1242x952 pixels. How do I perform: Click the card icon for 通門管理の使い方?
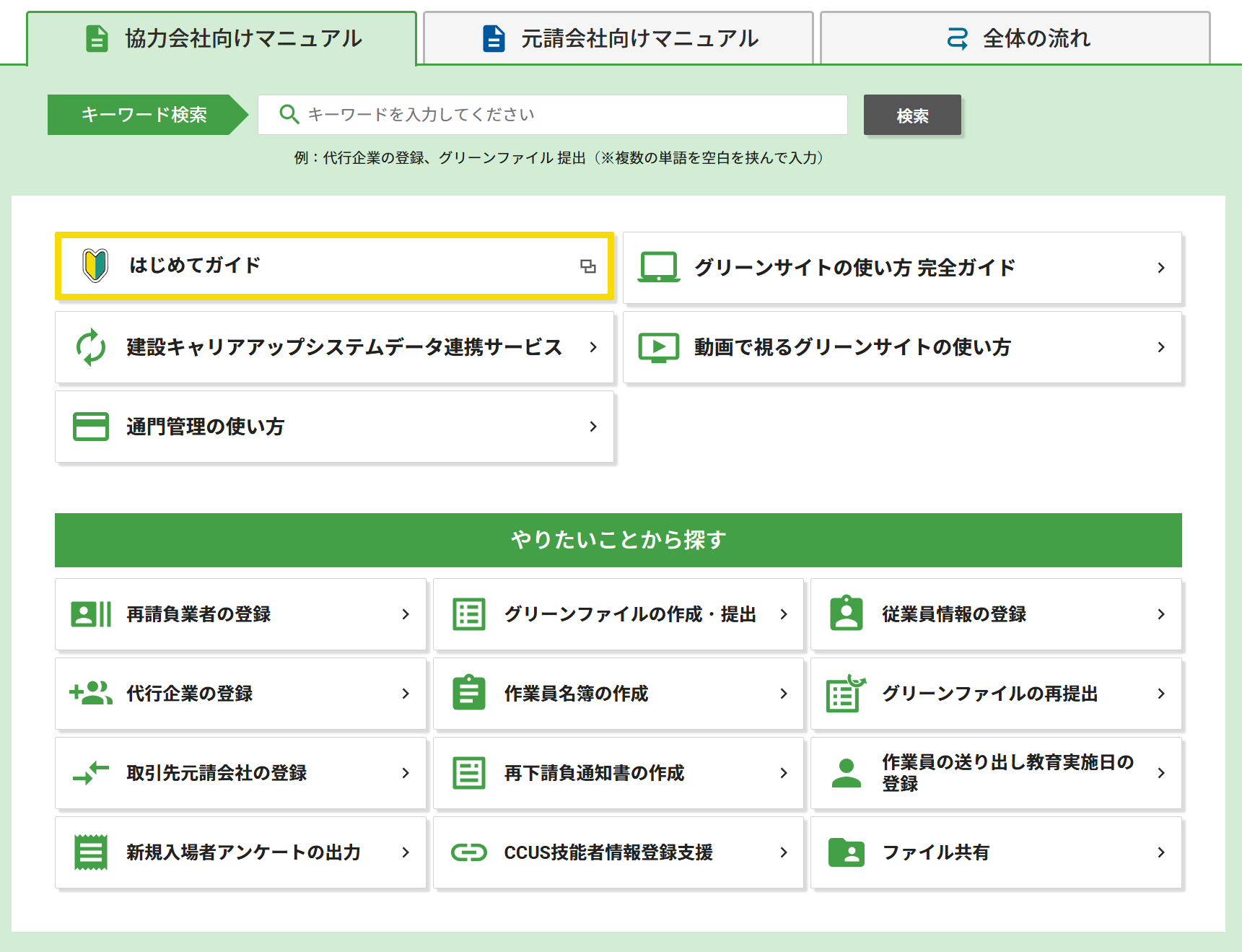[x=91, y=427]
